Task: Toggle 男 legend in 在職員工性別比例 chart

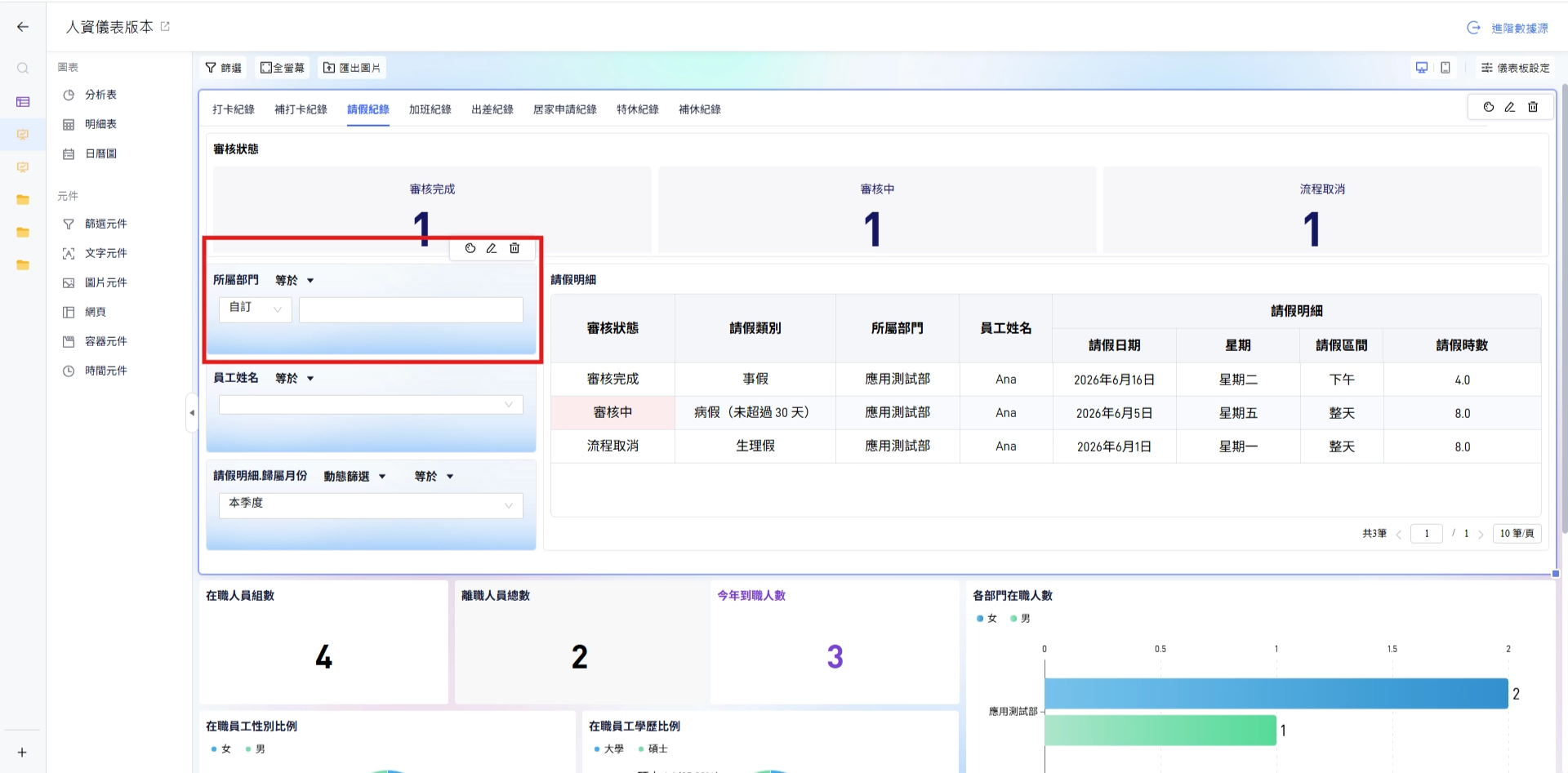Action: pos(255,749)
